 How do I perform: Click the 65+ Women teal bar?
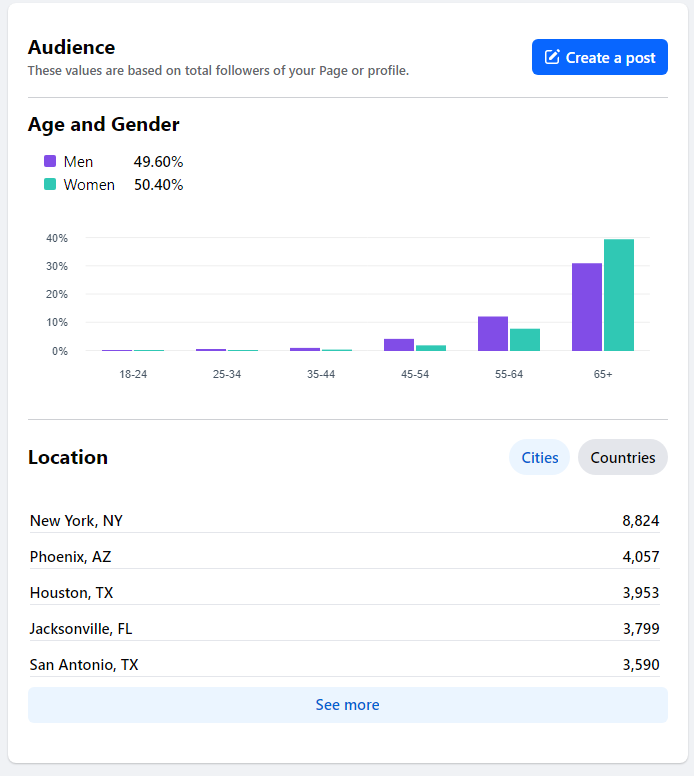pyautogui.click(x=619, y=296)
